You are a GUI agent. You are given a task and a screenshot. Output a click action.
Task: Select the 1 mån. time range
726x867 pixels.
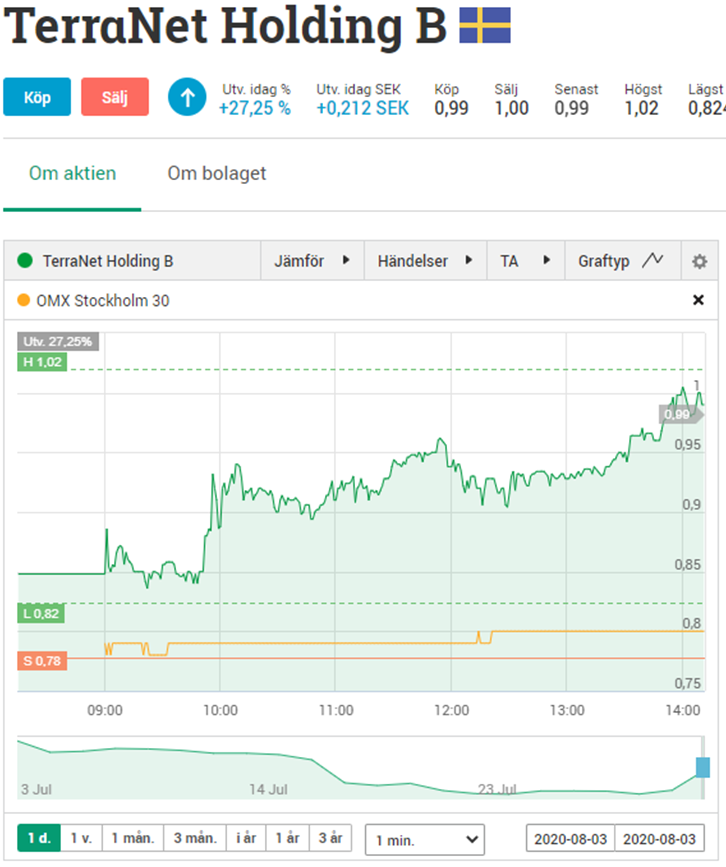coord(133,838)
